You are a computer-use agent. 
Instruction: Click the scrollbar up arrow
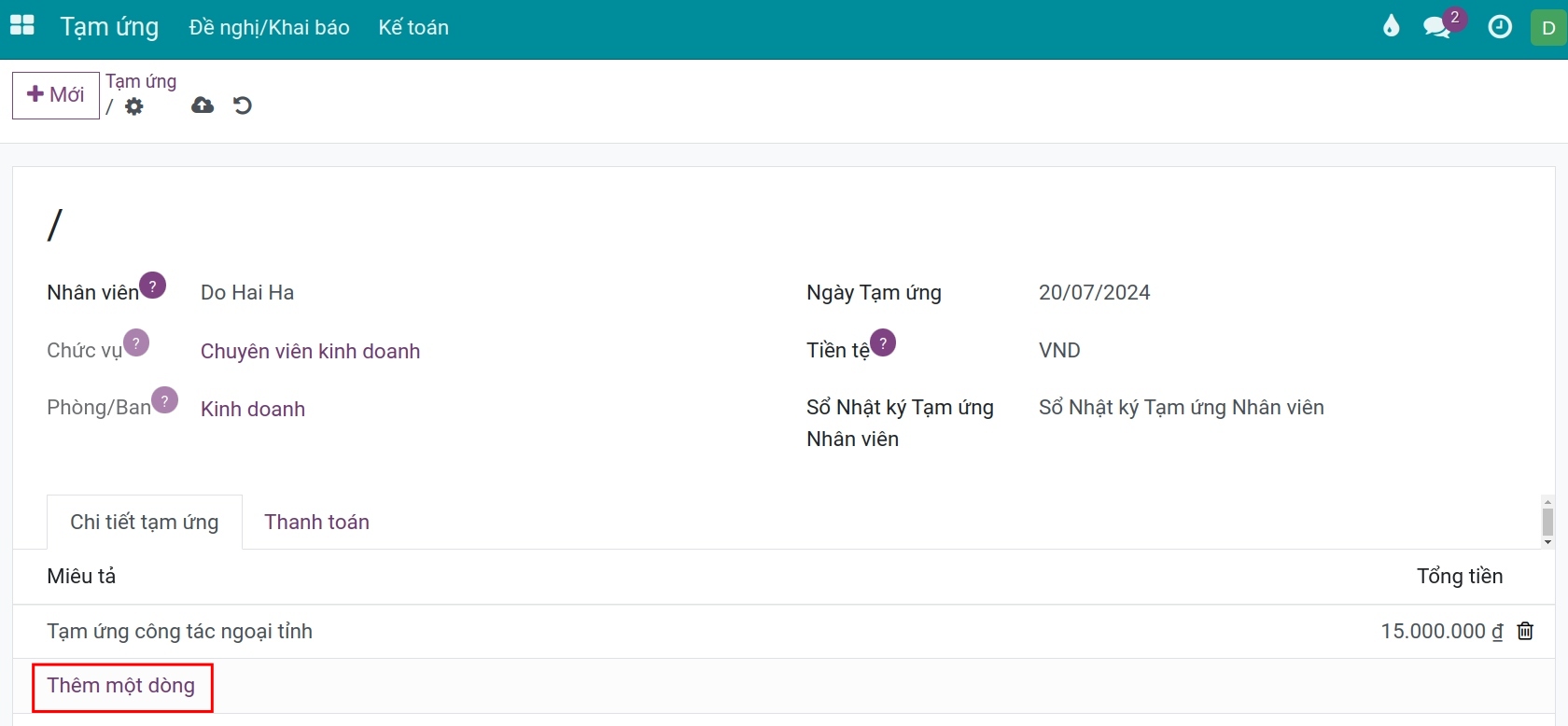[x=1547, y=502]
